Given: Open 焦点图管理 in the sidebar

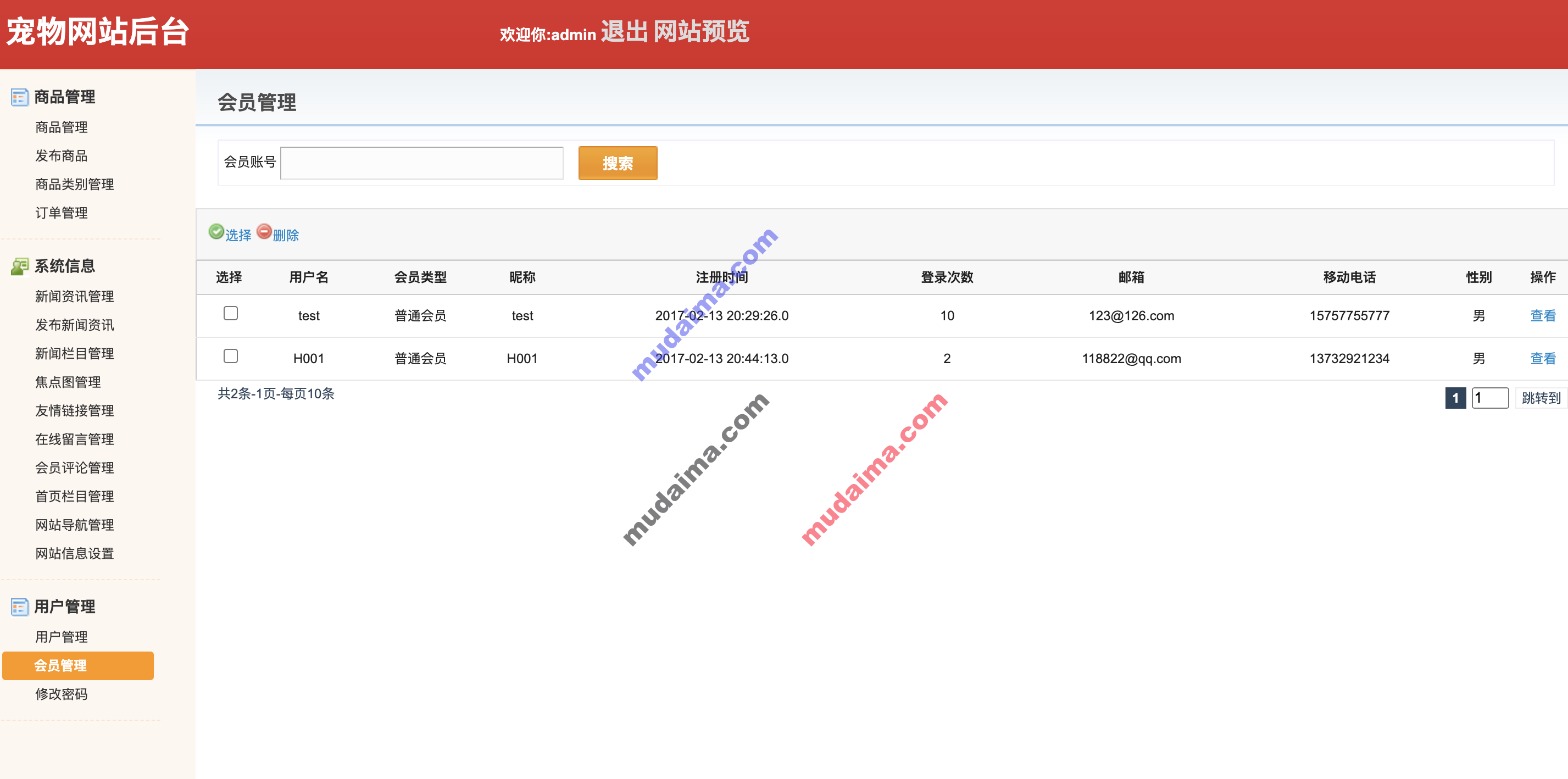Looking at the screenshot, I should pos(68,382).
